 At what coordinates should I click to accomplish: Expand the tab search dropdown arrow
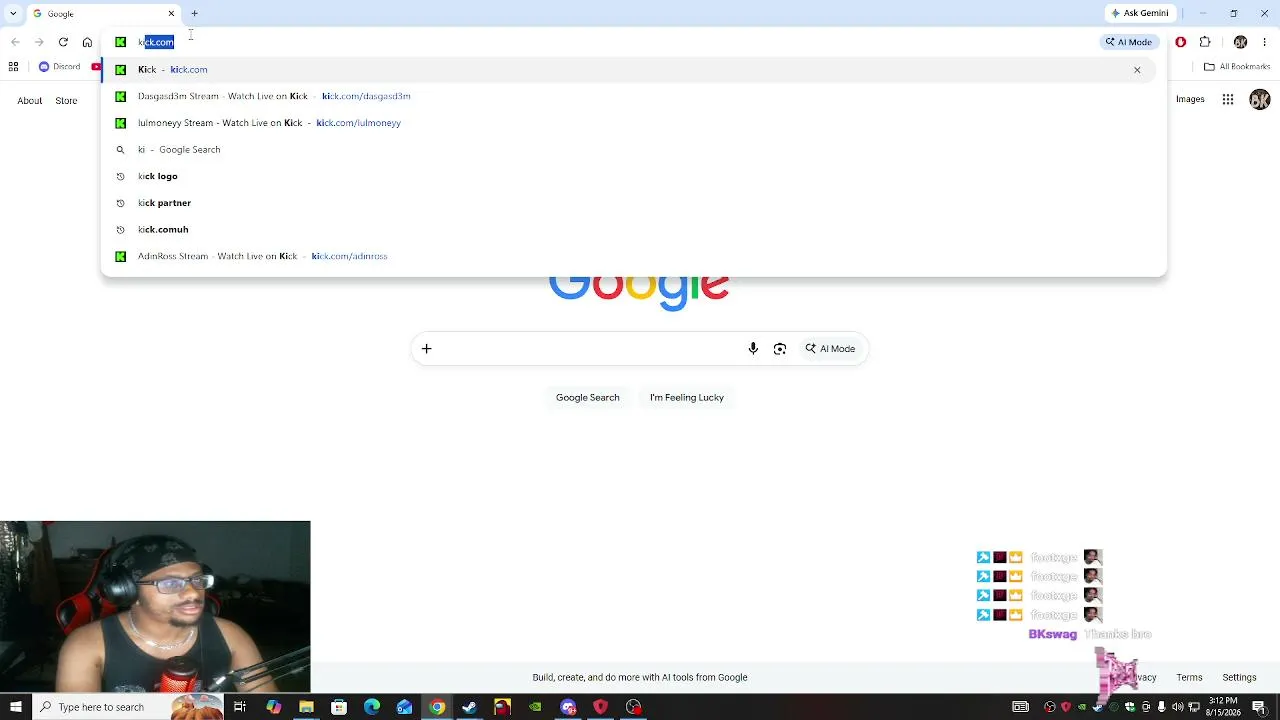13,14
